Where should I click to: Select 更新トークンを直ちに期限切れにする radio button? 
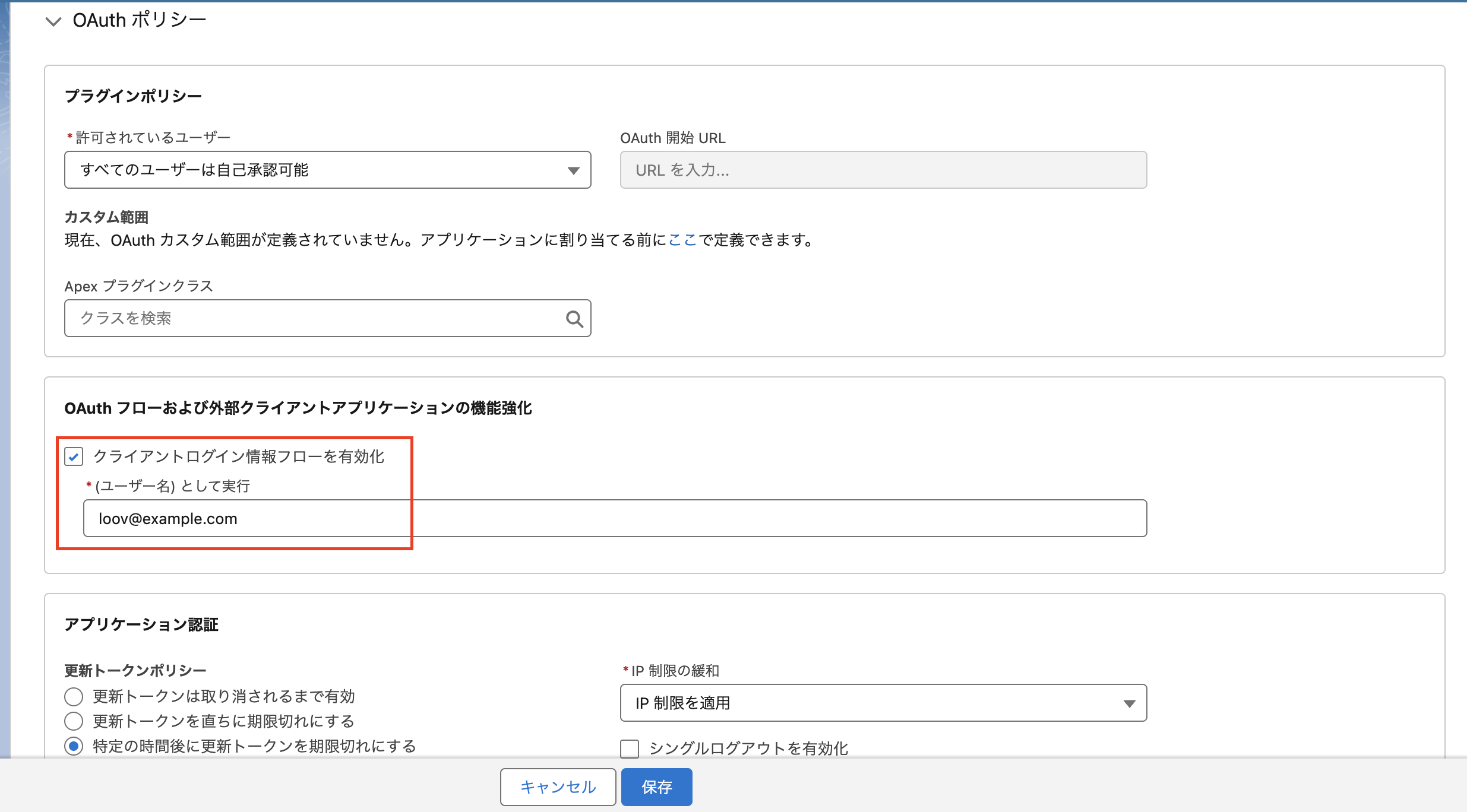[74, 721]
